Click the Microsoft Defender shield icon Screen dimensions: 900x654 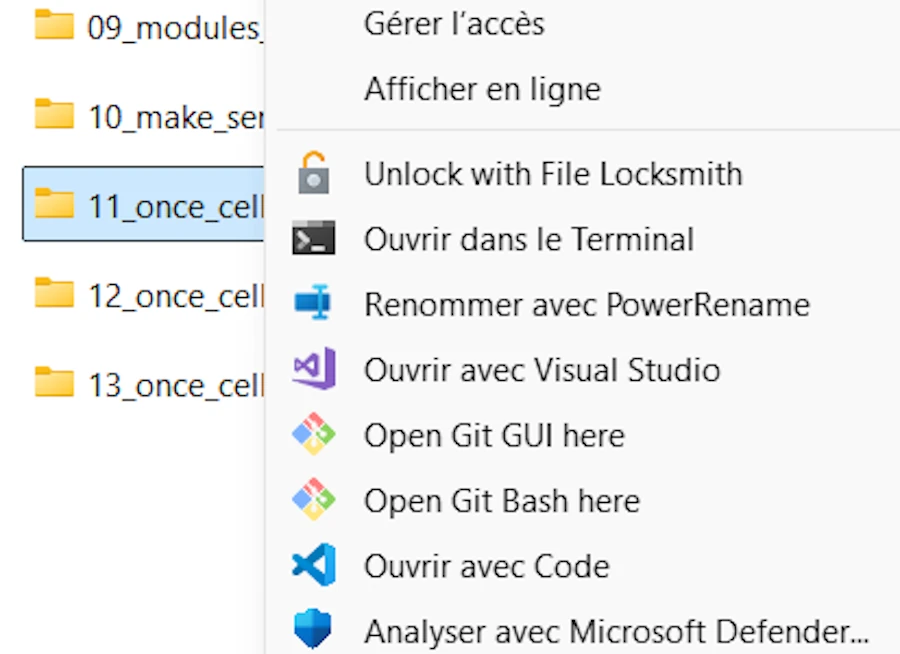point(313,629)
